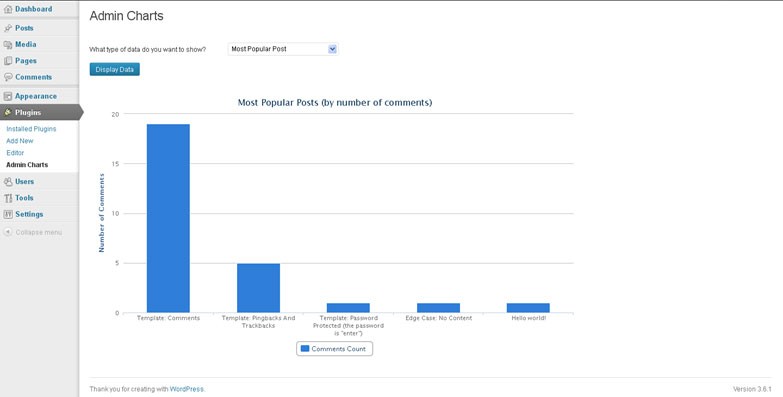
Task: Open the plugin Editor submenu item
Action: [15, 153]
